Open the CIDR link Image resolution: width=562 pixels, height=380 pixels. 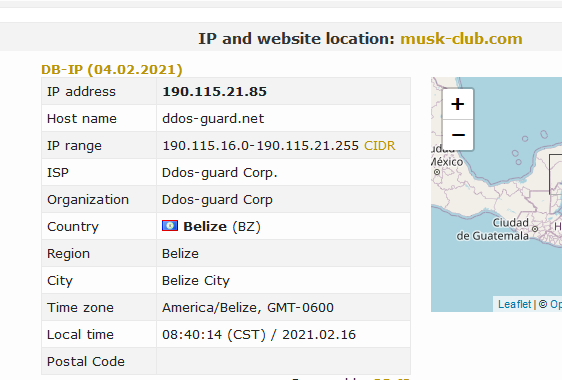coord(380,146)
